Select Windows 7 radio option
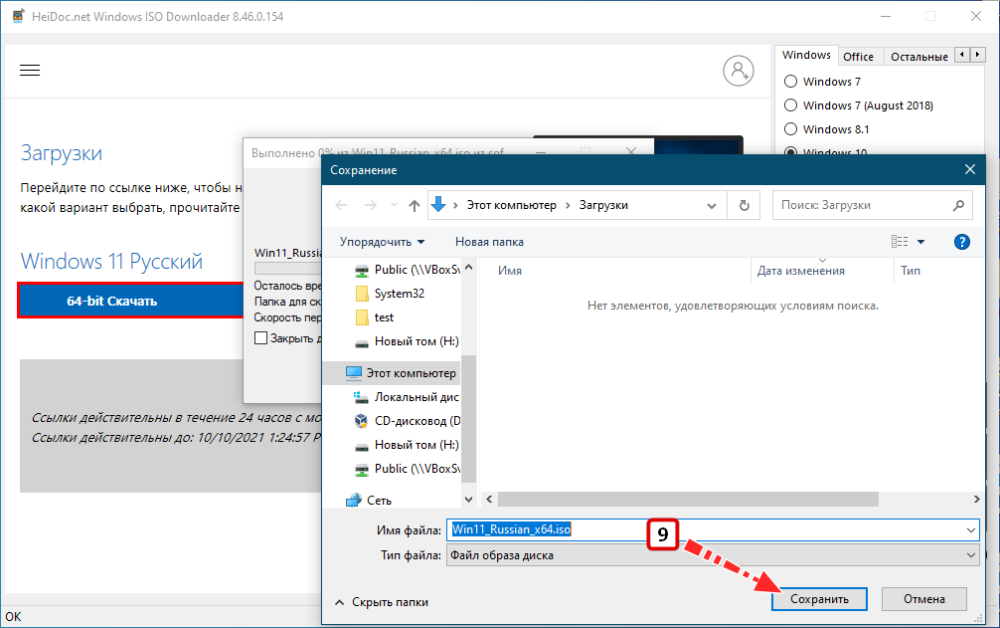This screenshot has height=628, width=1000. 791,82
